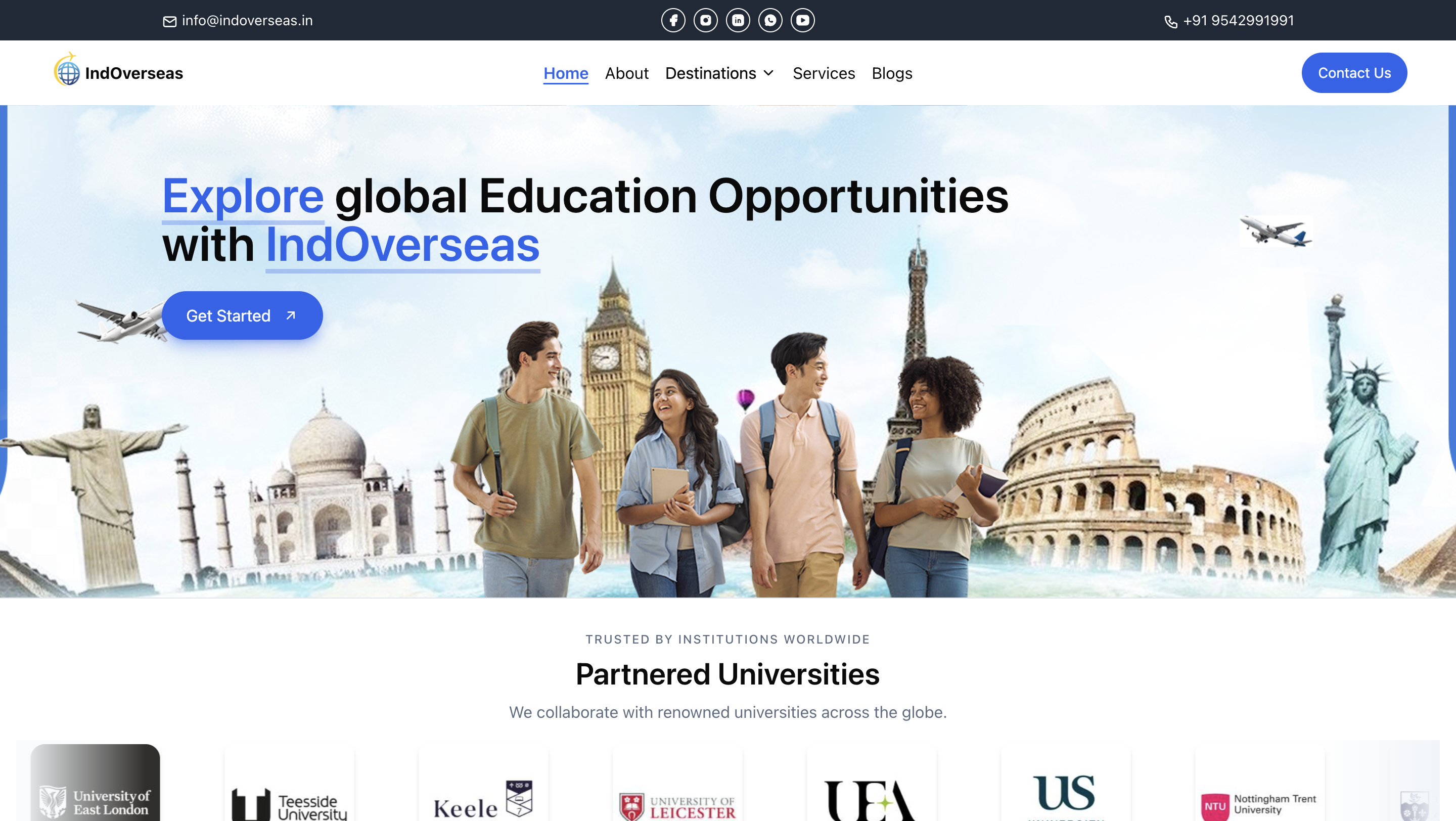
Task: Open the Blogs page
Action: [891, 73]
